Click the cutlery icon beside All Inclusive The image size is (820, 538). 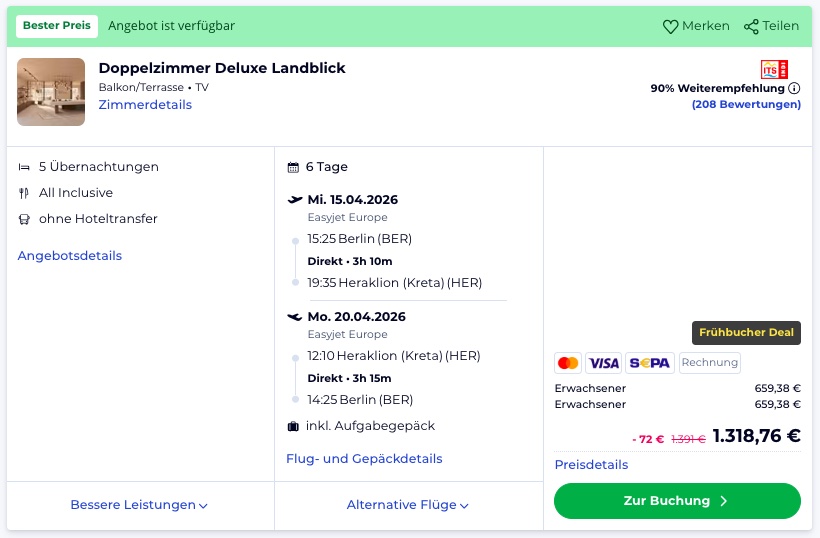coord(24,193)
